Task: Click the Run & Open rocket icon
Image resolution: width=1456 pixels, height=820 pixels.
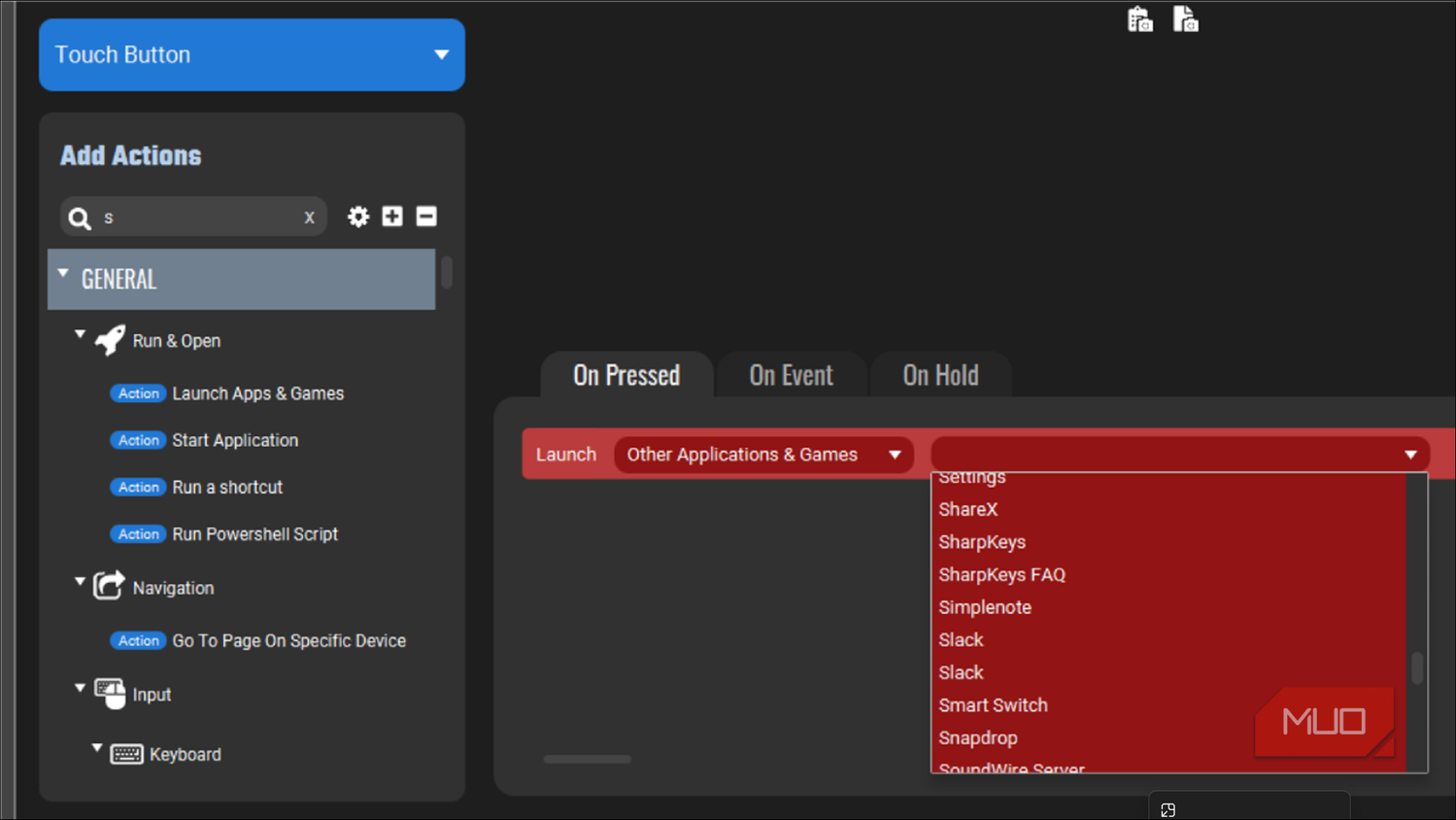Action: click(110, 339)
